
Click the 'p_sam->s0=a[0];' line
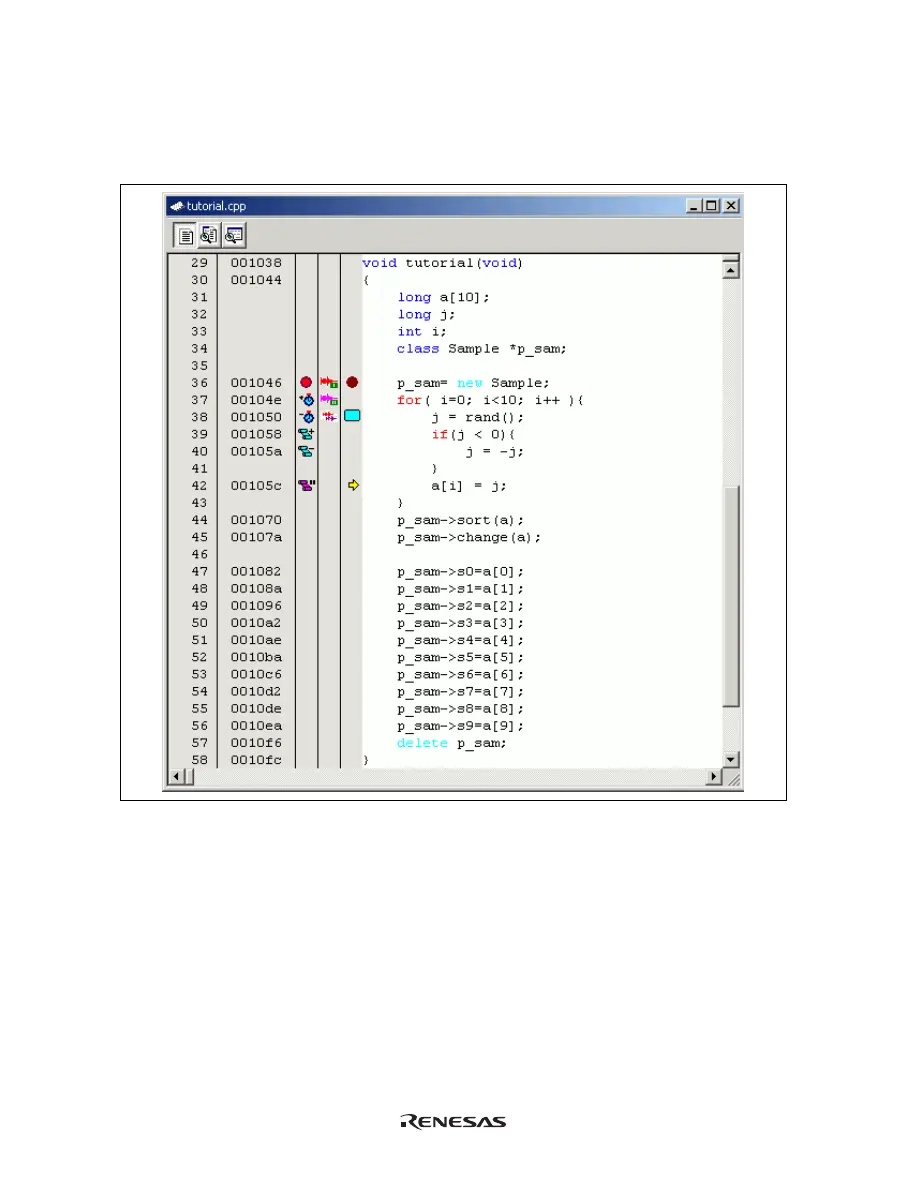(x=460, y=571)
